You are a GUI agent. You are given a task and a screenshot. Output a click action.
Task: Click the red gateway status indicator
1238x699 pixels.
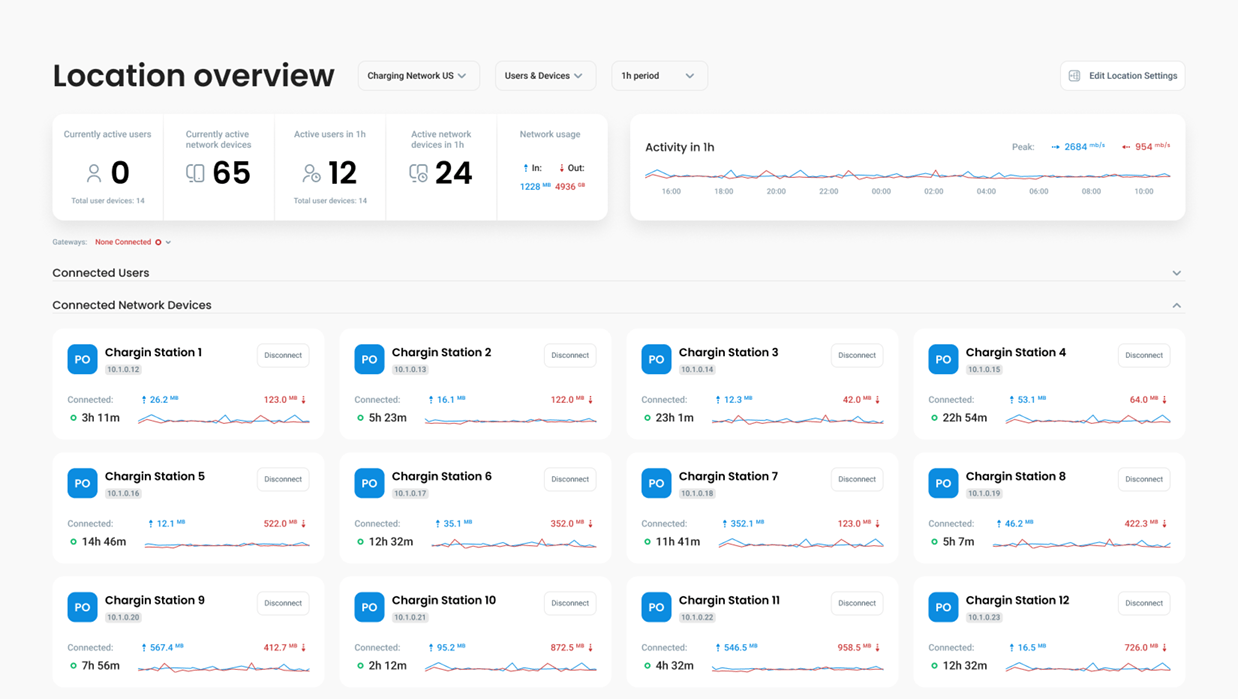pyautogui.click(x=158, y=242)
